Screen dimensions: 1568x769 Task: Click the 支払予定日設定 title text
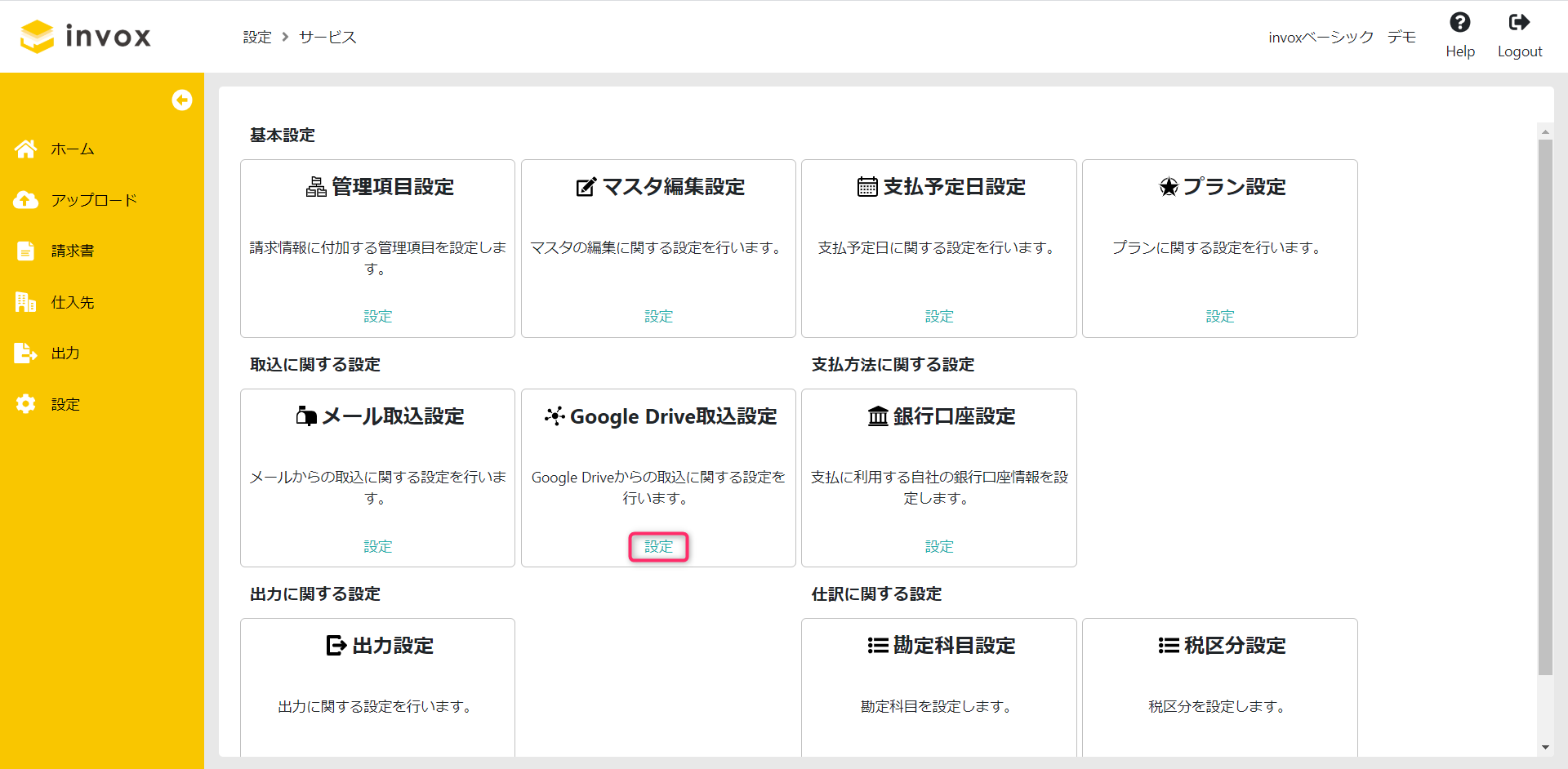955,187
